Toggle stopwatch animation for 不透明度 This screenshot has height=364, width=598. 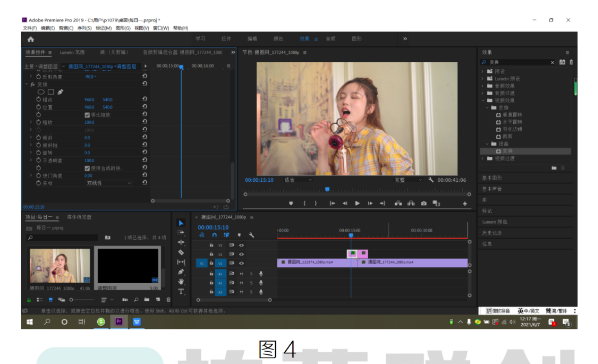pos(39,161)
